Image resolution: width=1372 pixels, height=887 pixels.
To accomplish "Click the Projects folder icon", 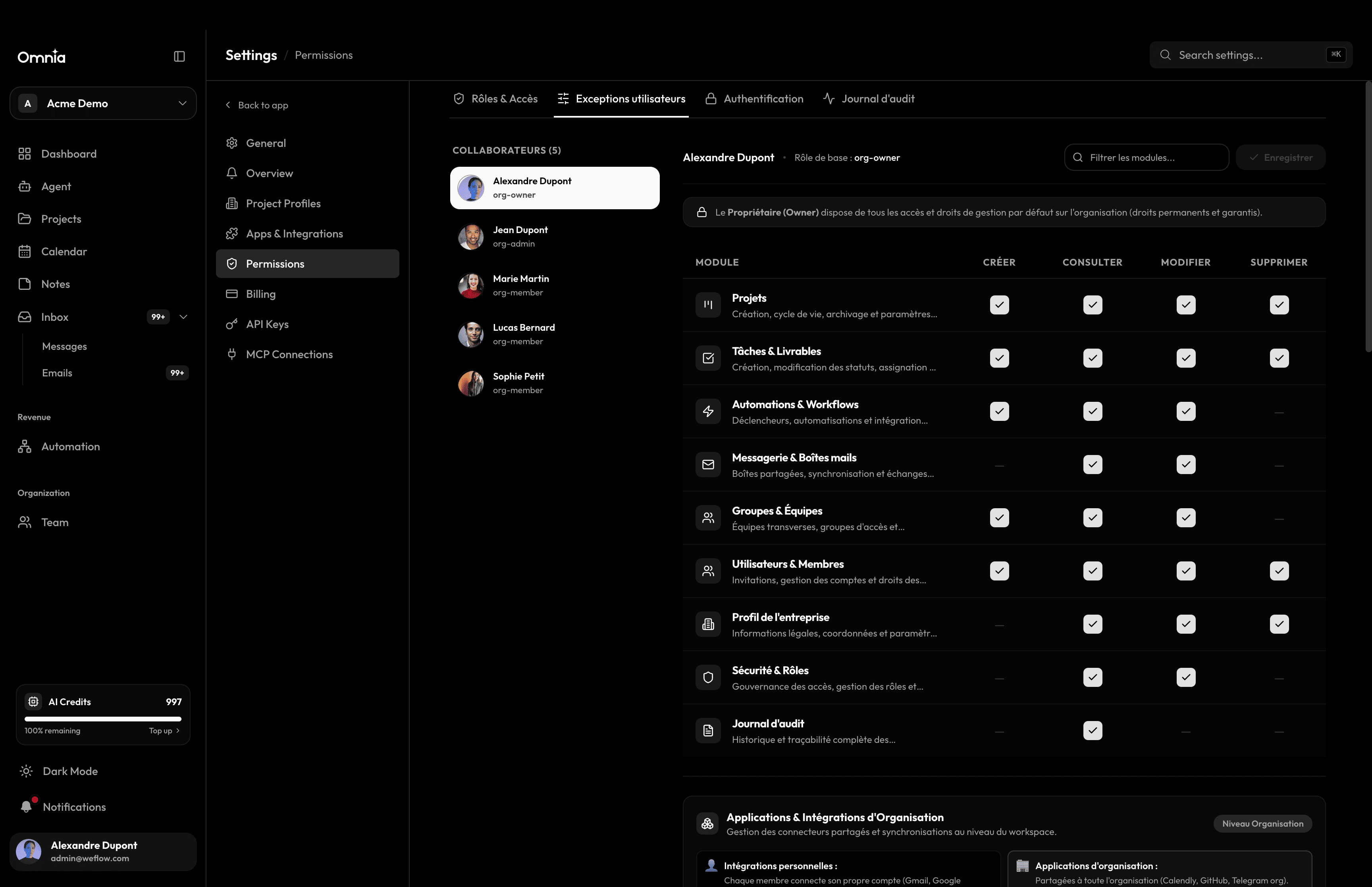I will coord(24,219).
